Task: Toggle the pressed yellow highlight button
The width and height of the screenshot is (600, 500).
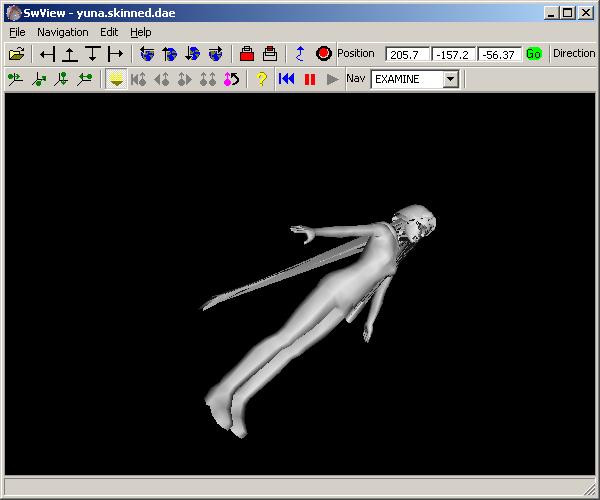Action: point(116,79)
